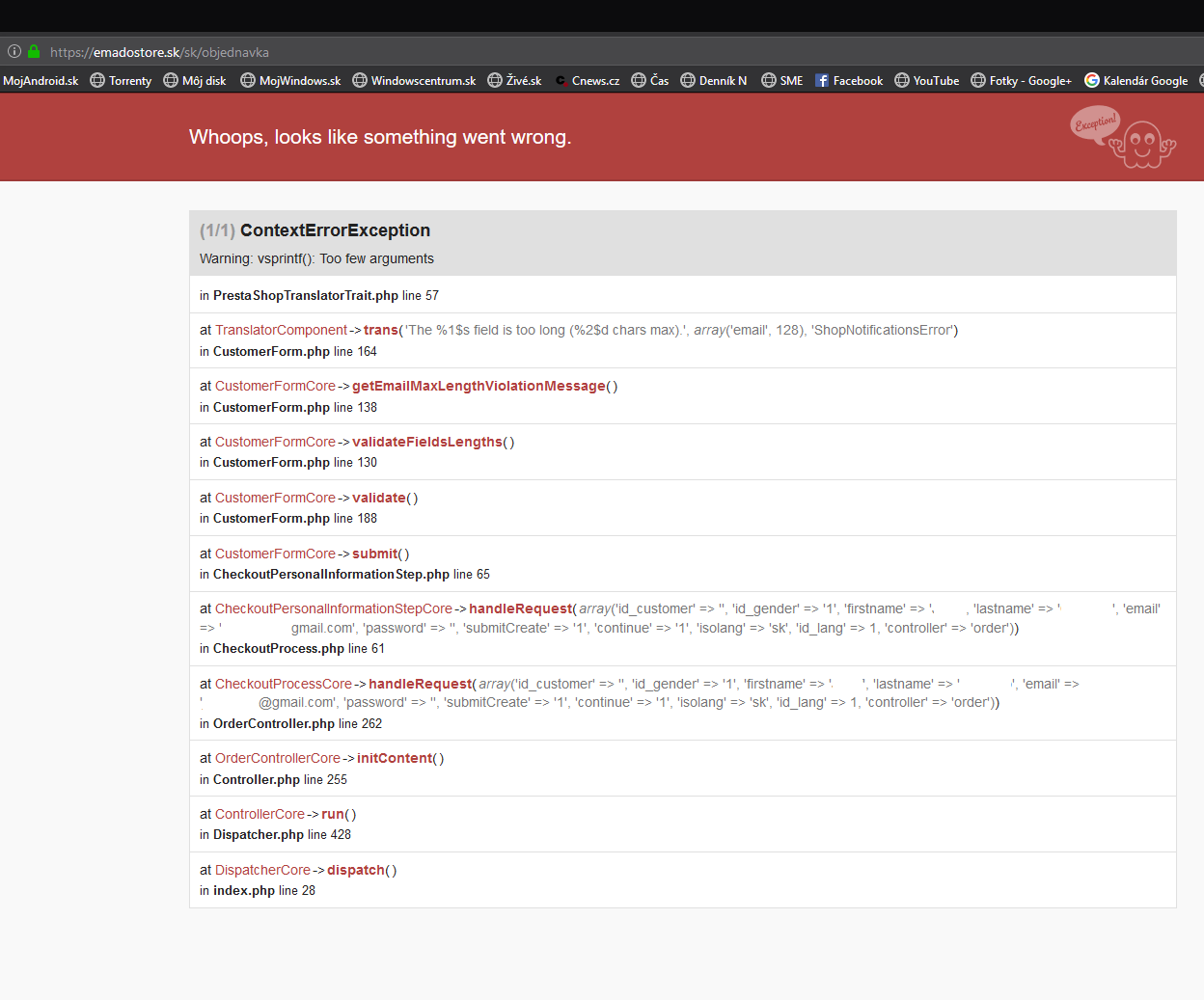Click the globe icon beside Denník N
Viewport: 1204px width, 1000px height.
[688, 80]
